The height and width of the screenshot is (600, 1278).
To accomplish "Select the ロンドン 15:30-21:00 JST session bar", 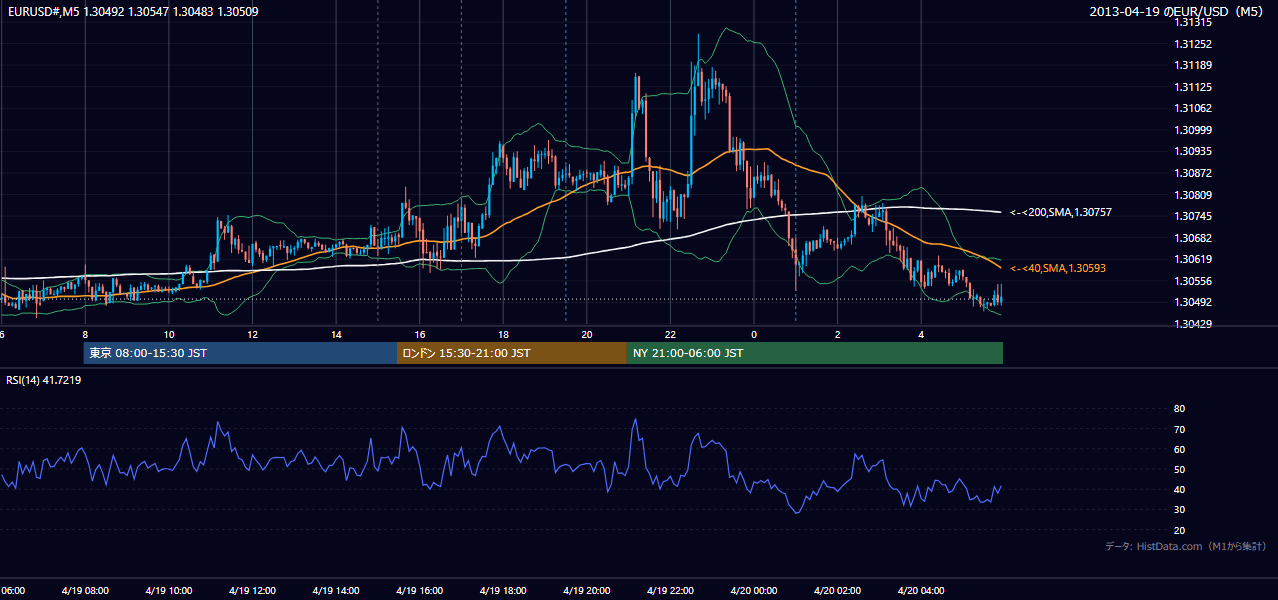I will click(512, 353).
